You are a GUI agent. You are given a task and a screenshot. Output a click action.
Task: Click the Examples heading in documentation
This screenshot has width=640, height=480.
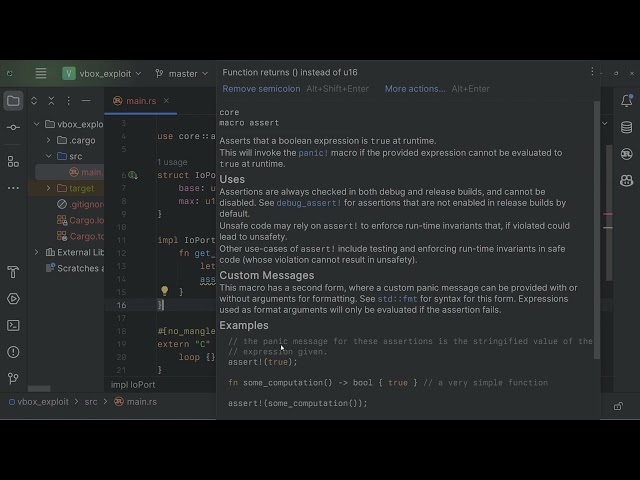click(x=244, y=325)
